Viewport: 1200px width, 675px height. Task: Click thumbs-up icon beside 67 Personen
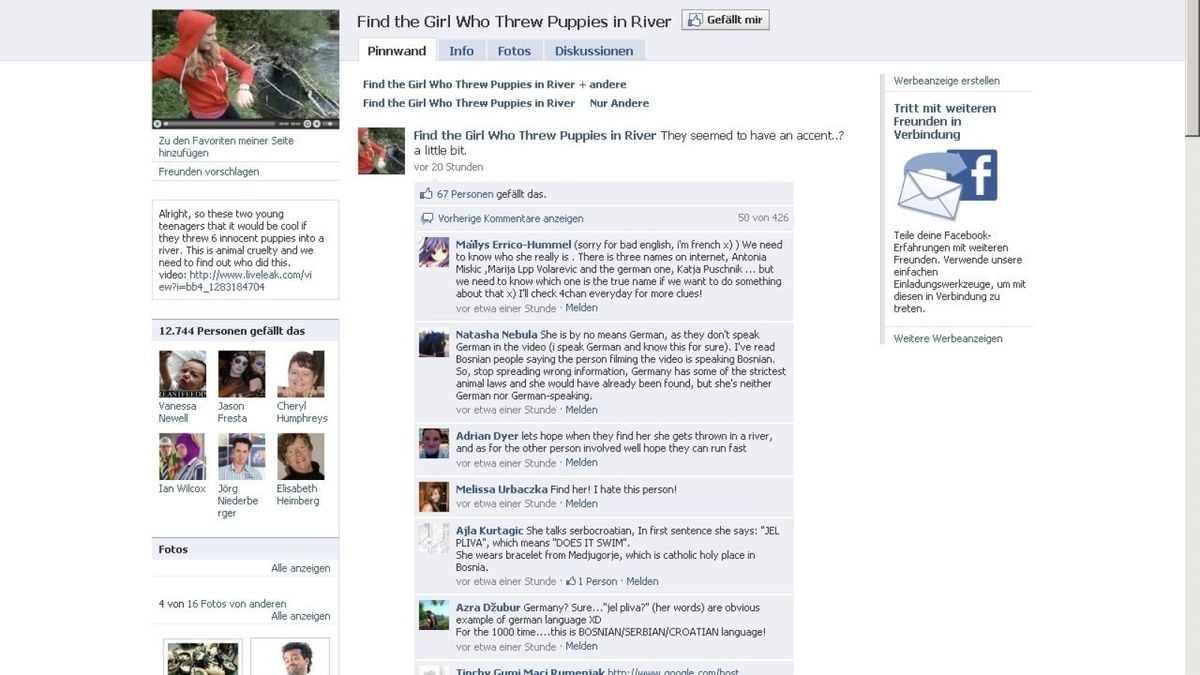pos(427,194)
